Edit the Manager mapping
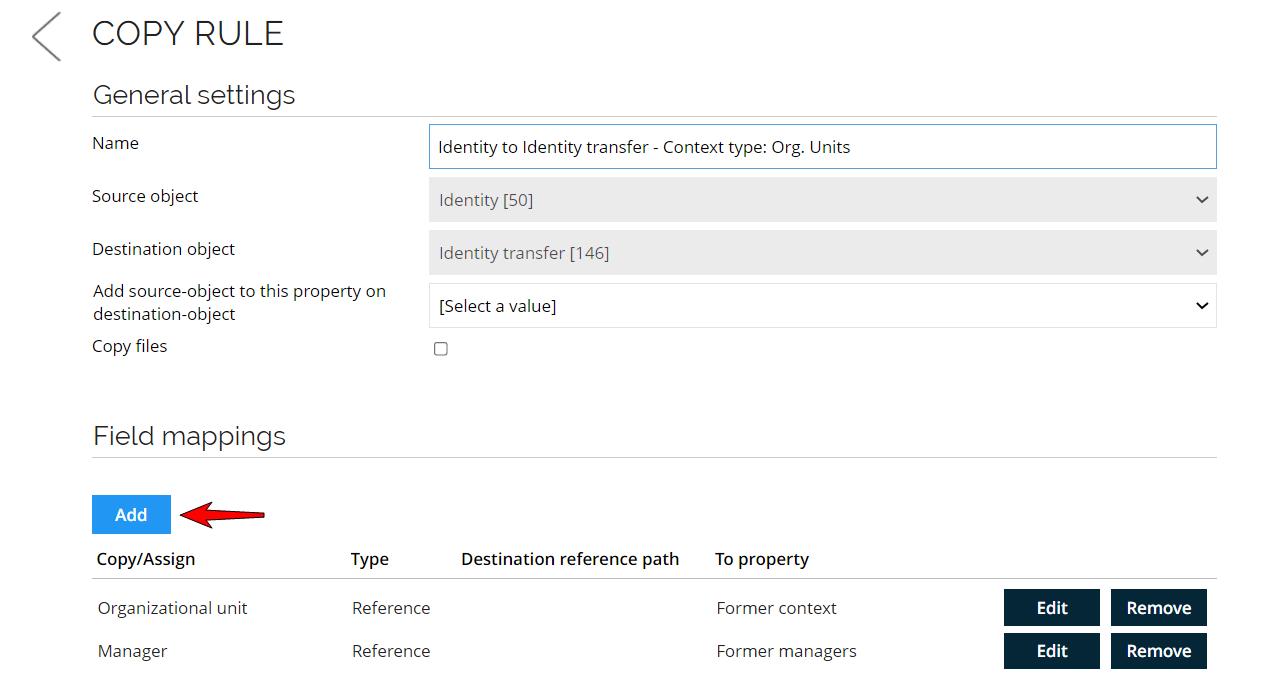 (x=1052, y=651)
